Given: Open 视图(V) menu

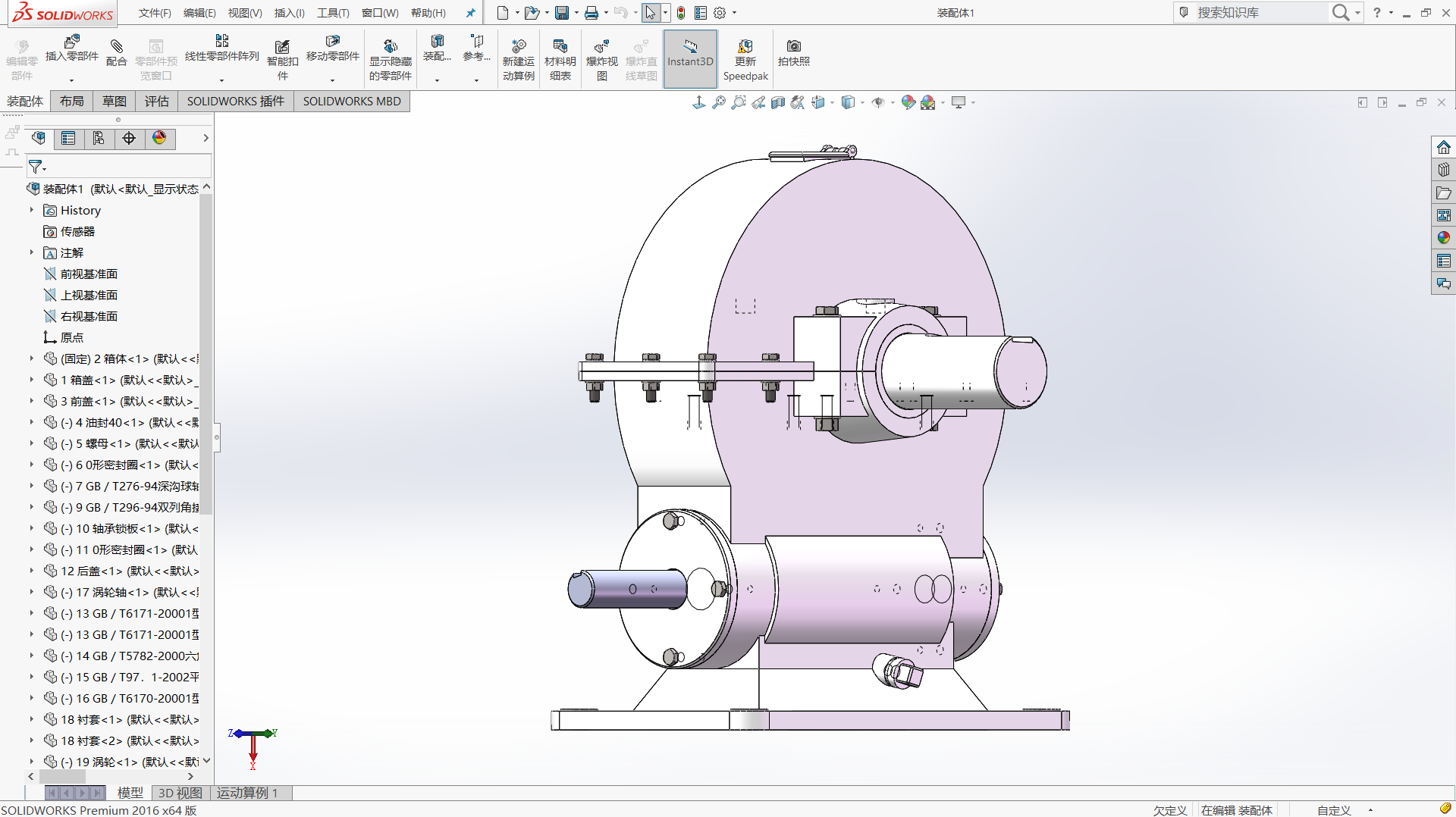Looking at the screenshot, I should click(245, 13).
